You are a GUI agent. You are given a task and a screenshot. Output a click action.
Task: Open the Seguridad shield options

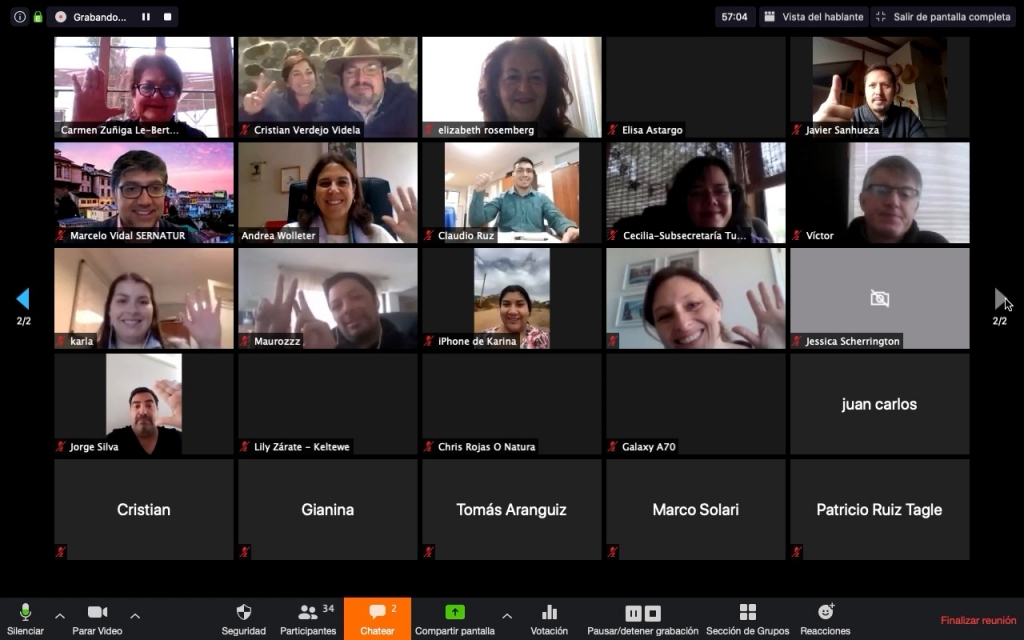(243, 613)
